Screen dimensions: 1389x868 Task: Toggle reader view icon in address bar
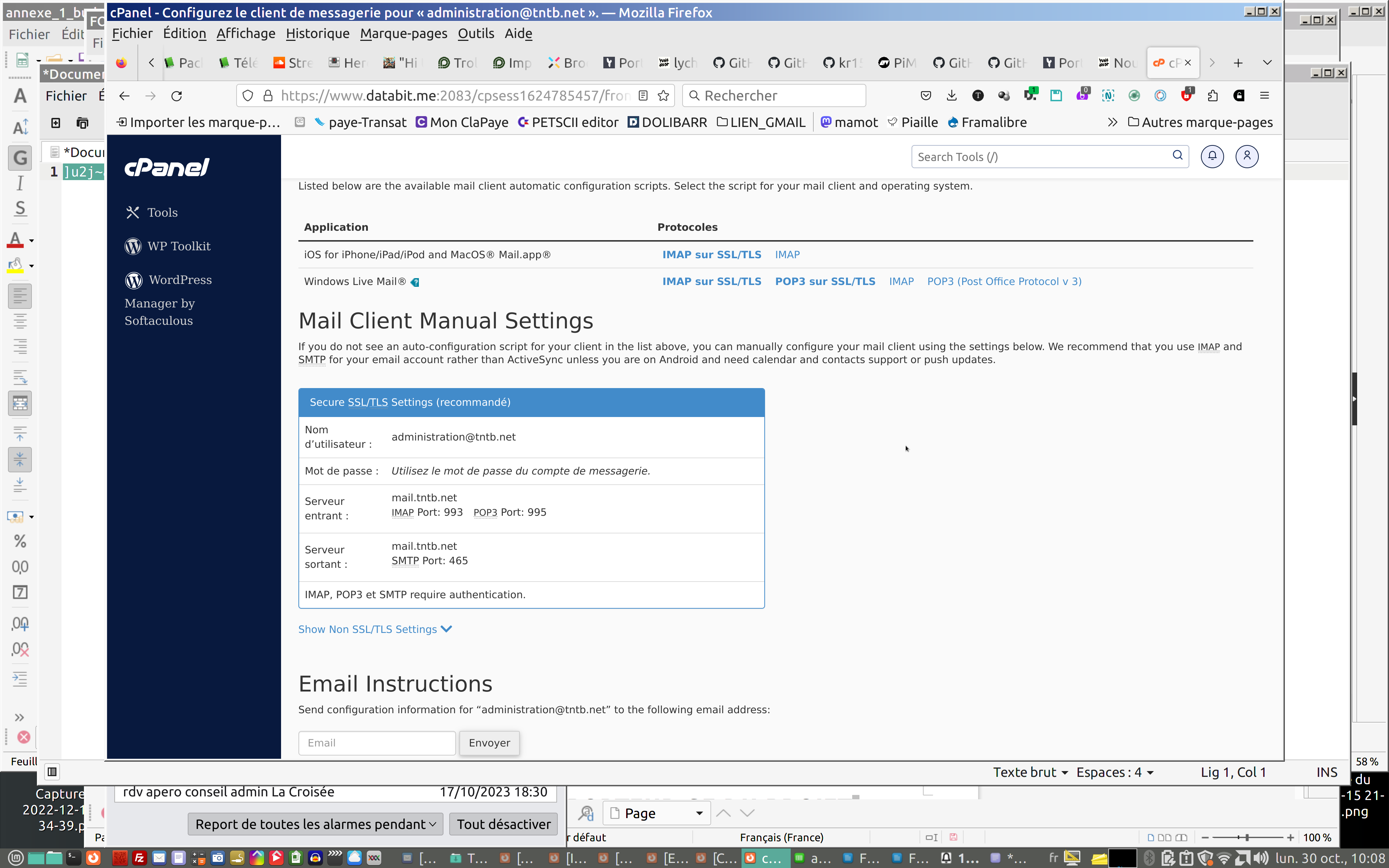point(643,96)
